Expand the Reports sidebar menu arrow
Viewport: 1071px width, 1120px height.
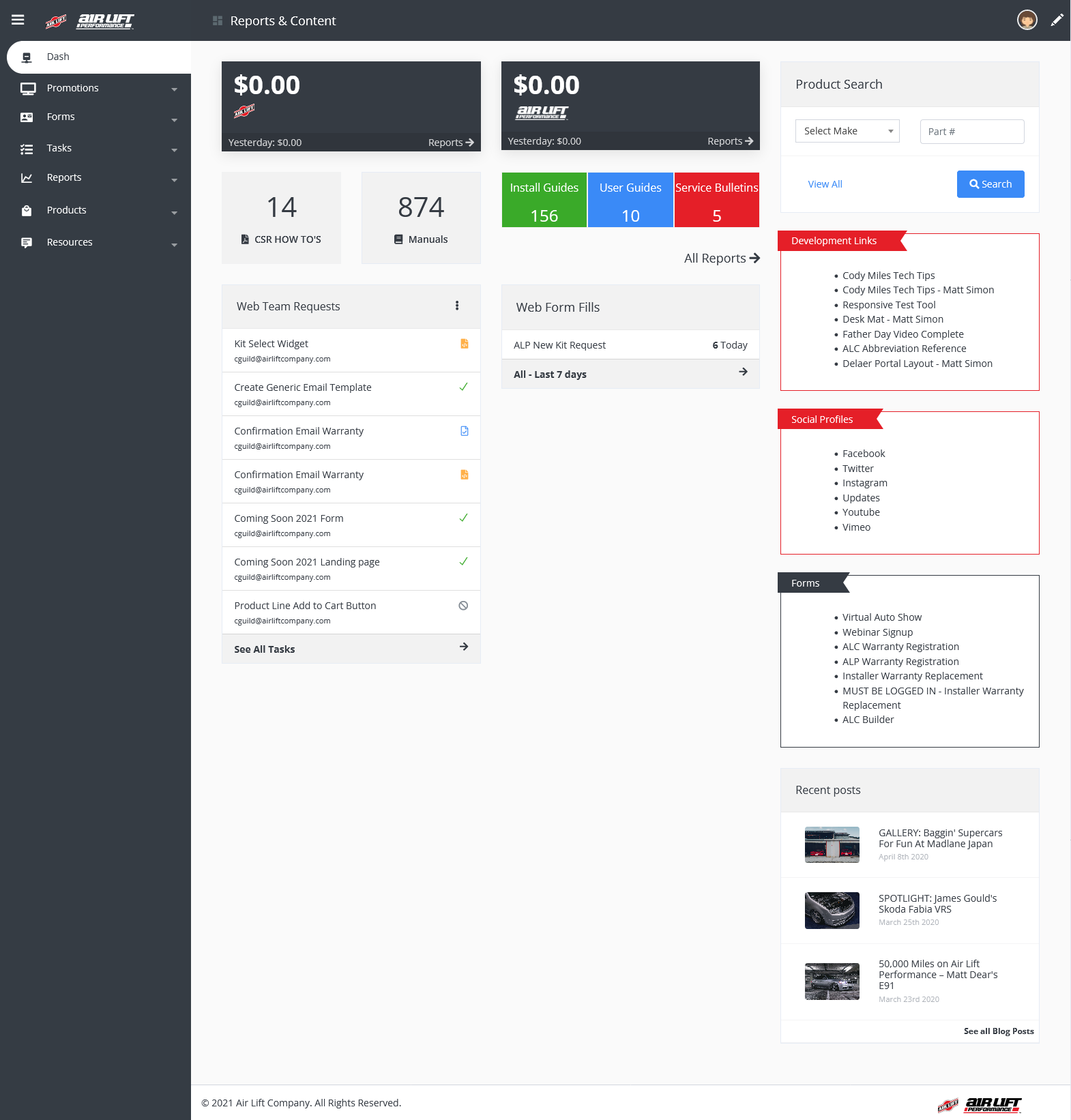click(x=175, y=180)
